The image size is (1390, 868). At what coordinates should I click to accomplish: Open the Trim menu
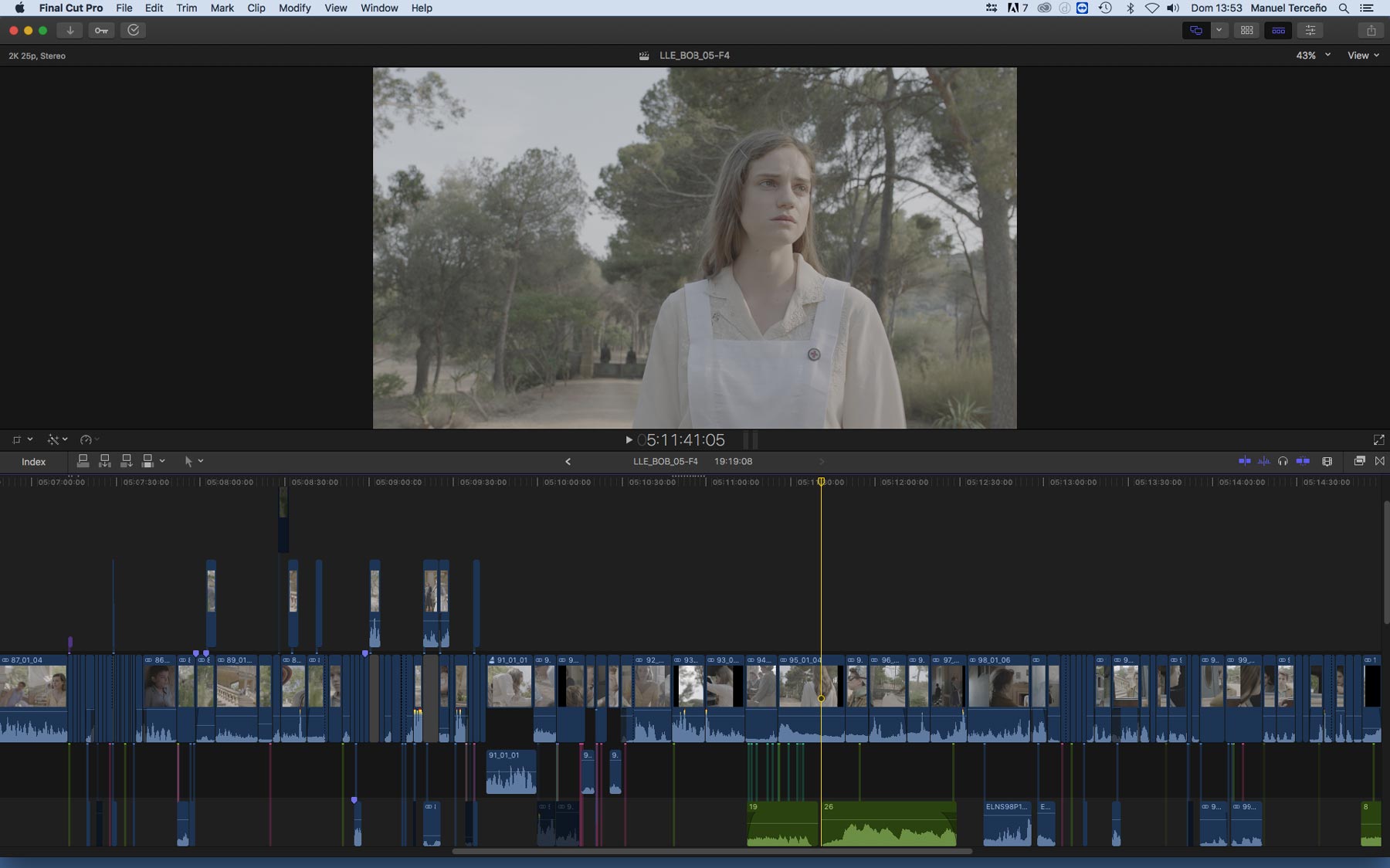(186, 8)
